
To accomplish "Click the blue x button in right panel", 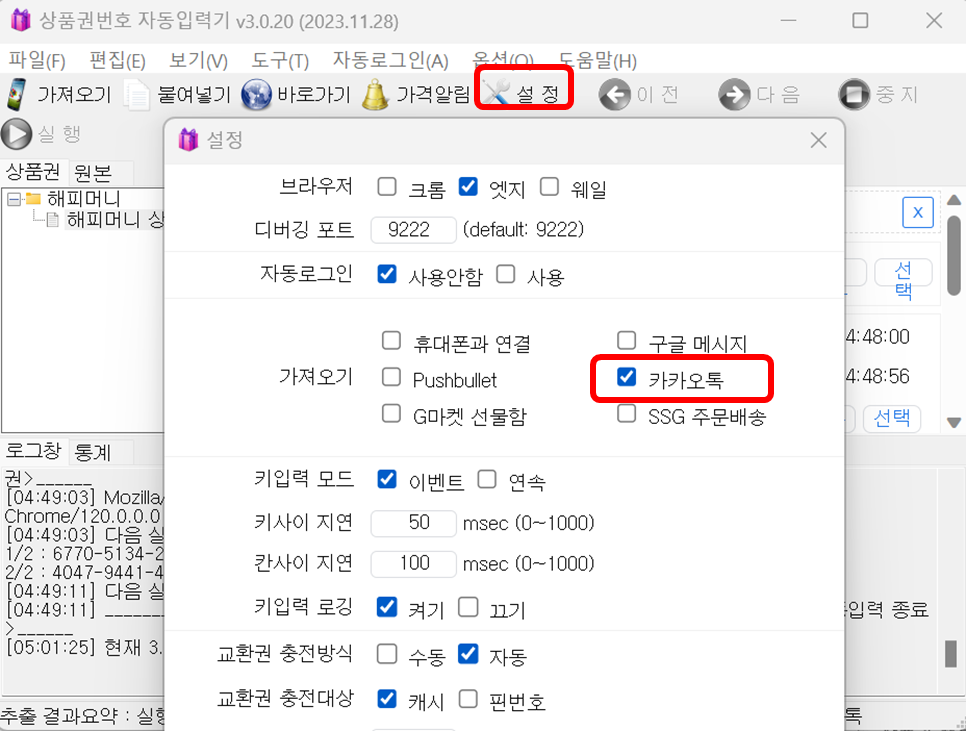I will coord(917,212).
